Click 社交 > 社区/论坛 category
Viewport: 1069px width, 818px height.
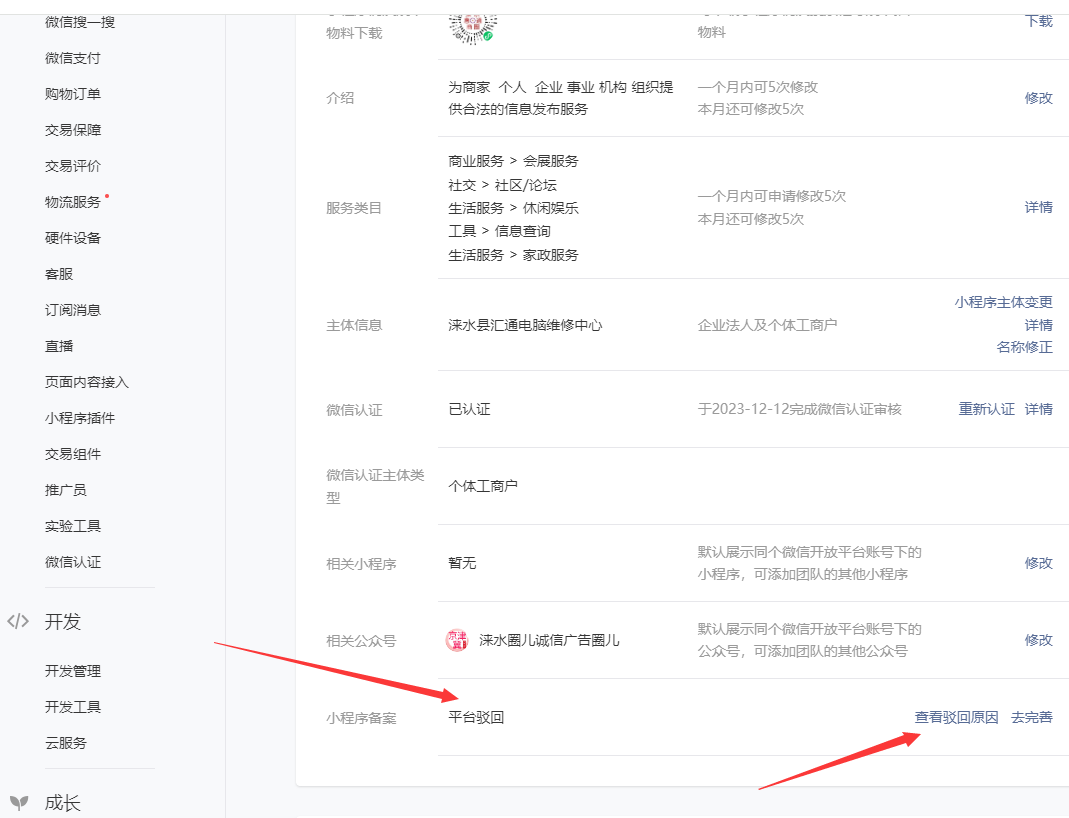502,185
